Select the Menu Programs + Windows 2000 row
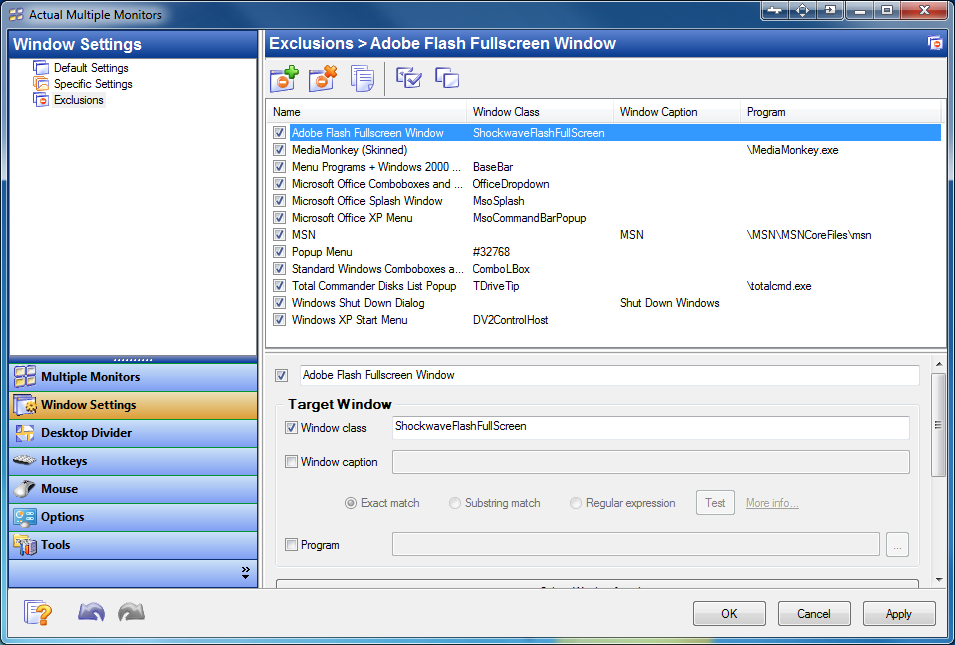The height and width of the screenshot is (645, 955). click(607, 167)
